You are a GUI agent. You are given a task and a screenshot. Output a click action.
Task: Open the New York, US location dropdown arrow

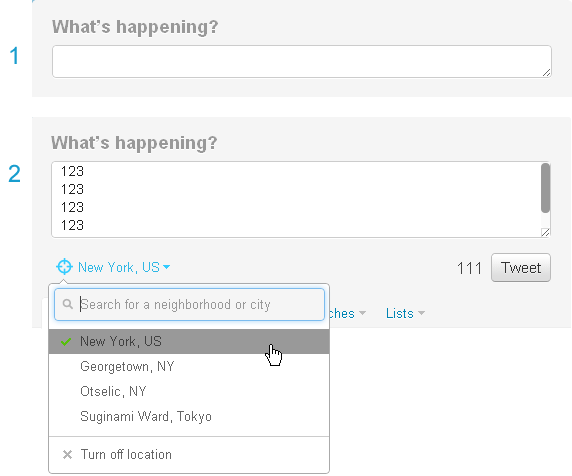[x=166, y=267]
